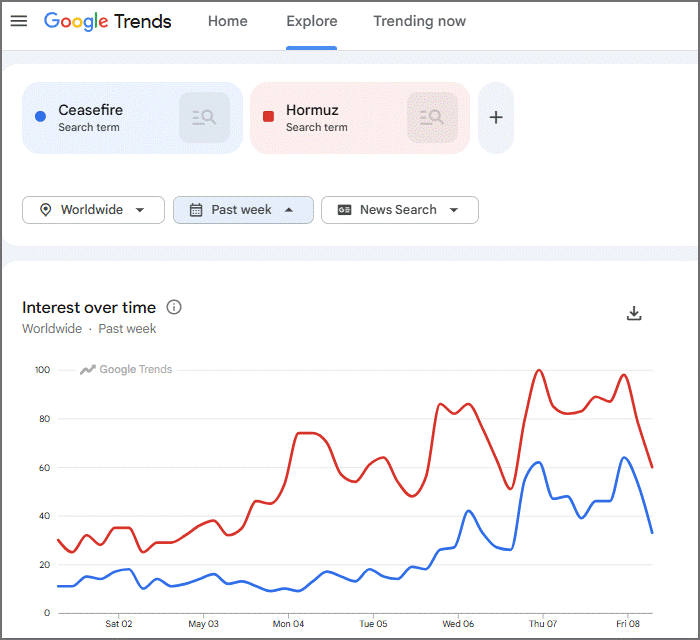This screenshot has height=640, width=700.
Task: Edit the Ceasefire search term
Action: point(91,110)
